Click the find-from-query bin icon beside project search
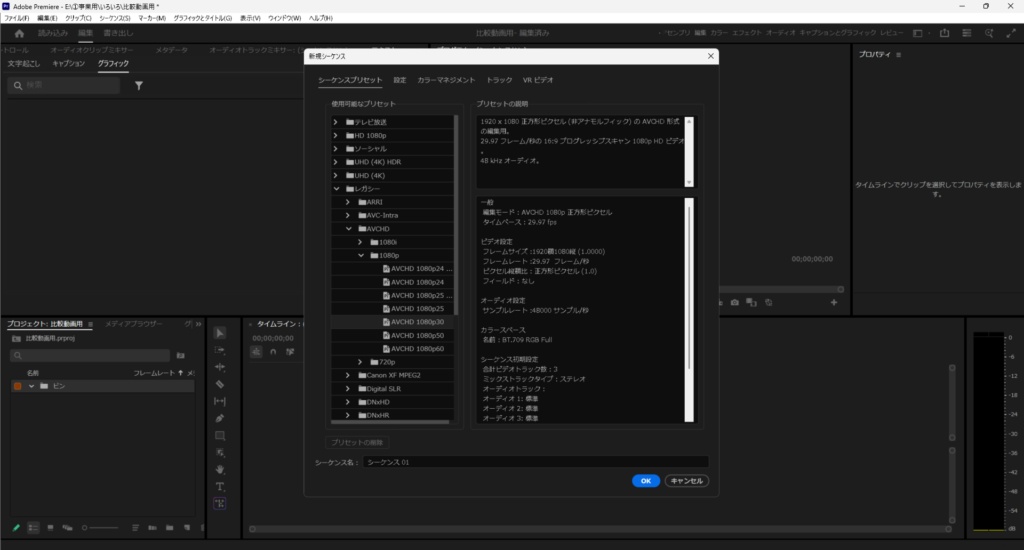 (x=181, y=355)
